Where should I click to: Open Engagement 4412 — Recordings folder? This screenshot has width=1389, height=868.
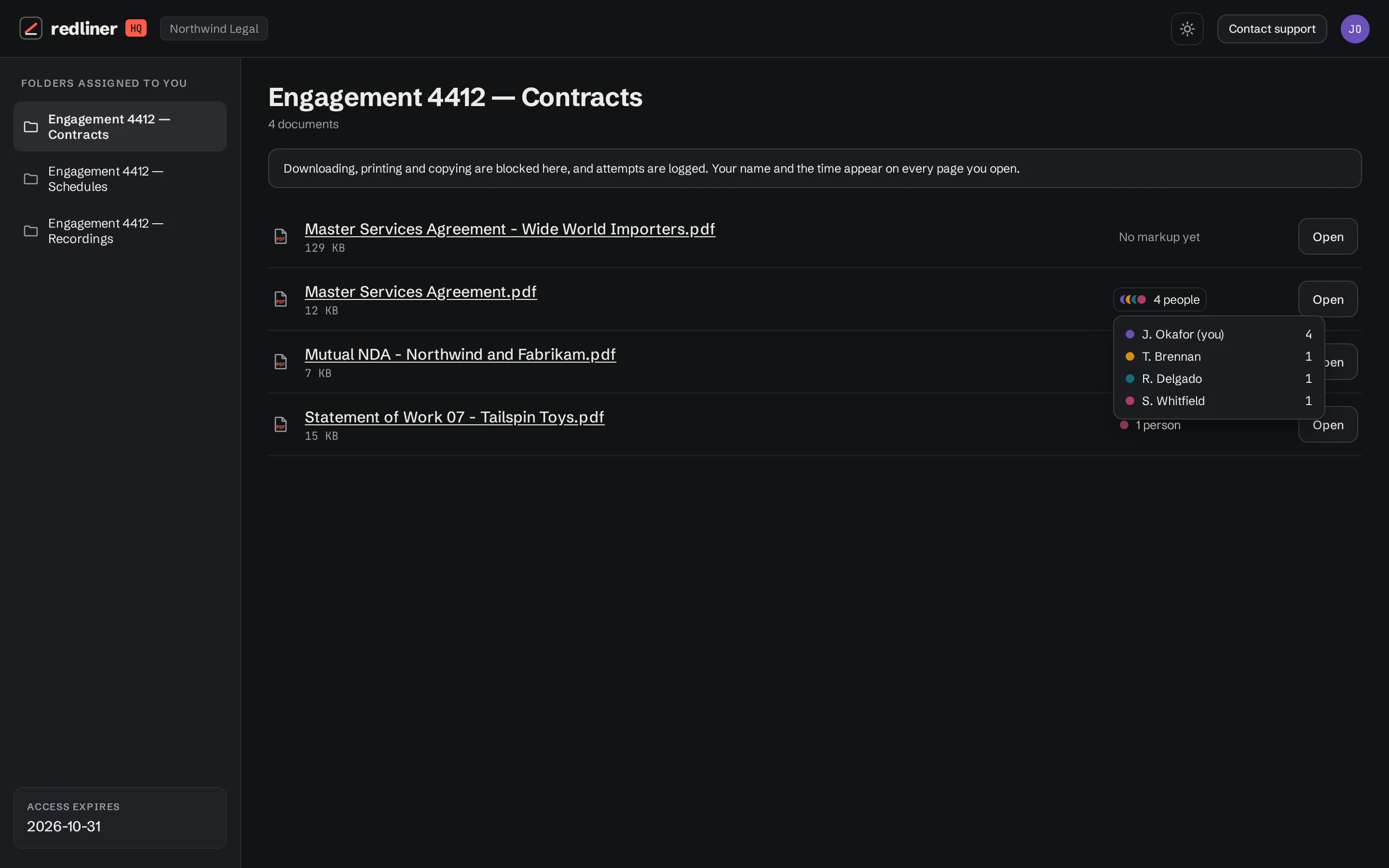120,231
